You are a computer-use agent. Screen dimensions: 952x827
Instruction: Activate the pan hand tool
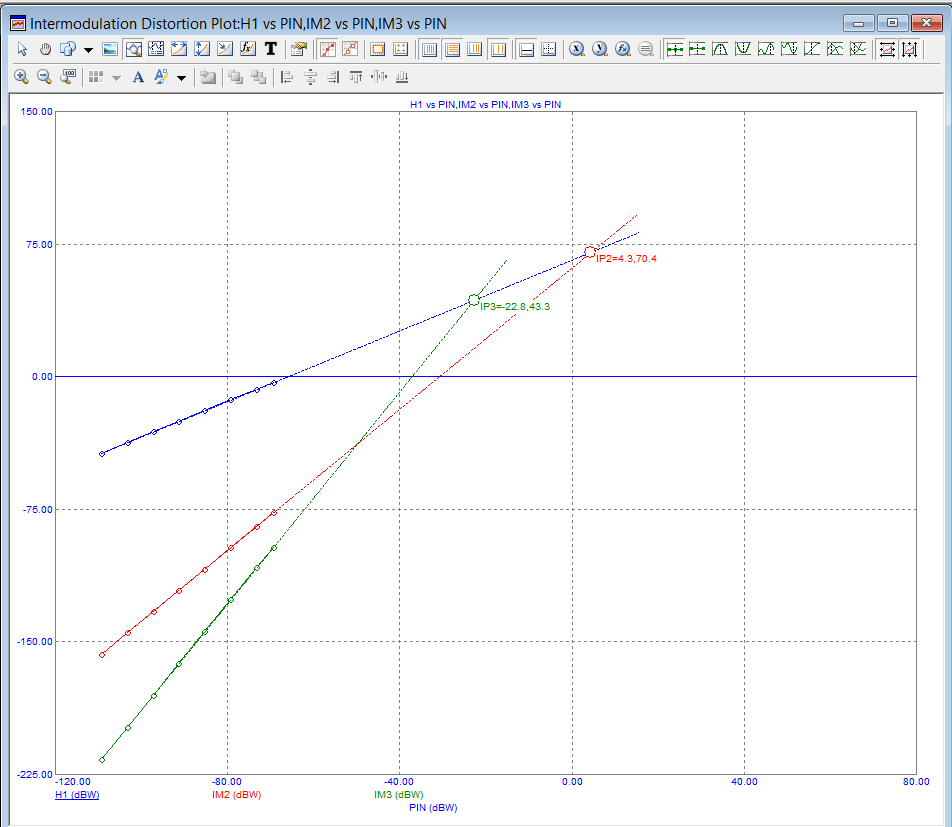(x=45, y=49)
